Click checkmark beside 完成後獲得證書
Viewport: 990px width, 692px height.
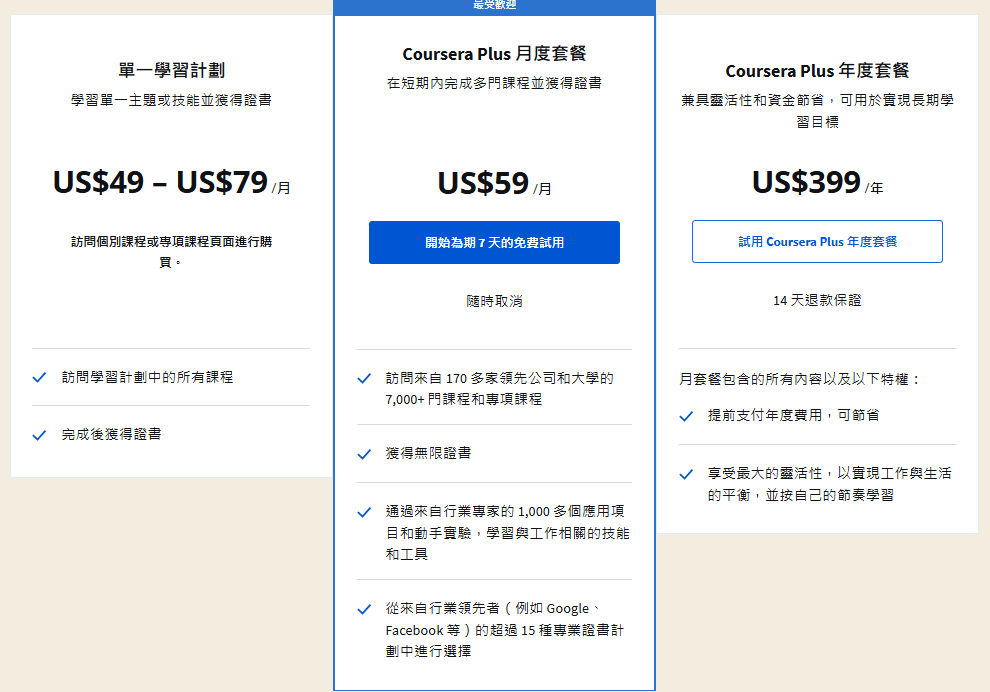pos(39,435)
